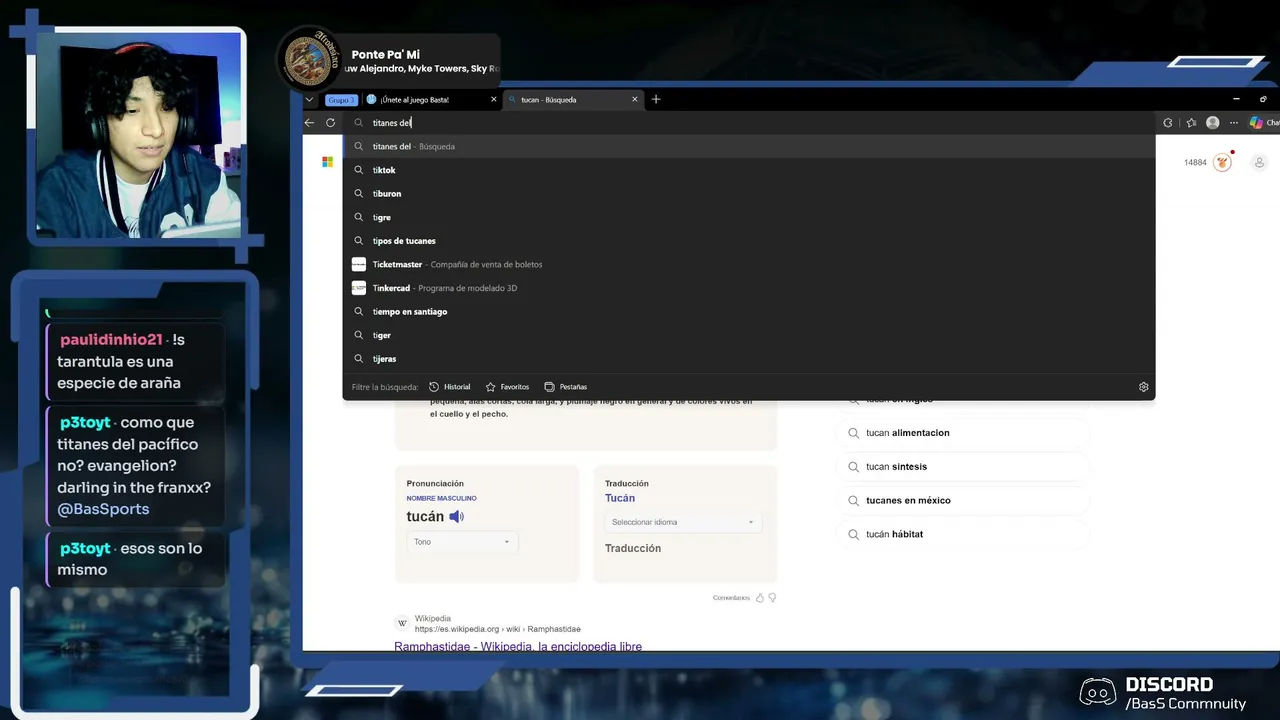Click the thumbs-up feedback icon
The width and height of the screenshot is (1280, 720).
coord(760,598)
